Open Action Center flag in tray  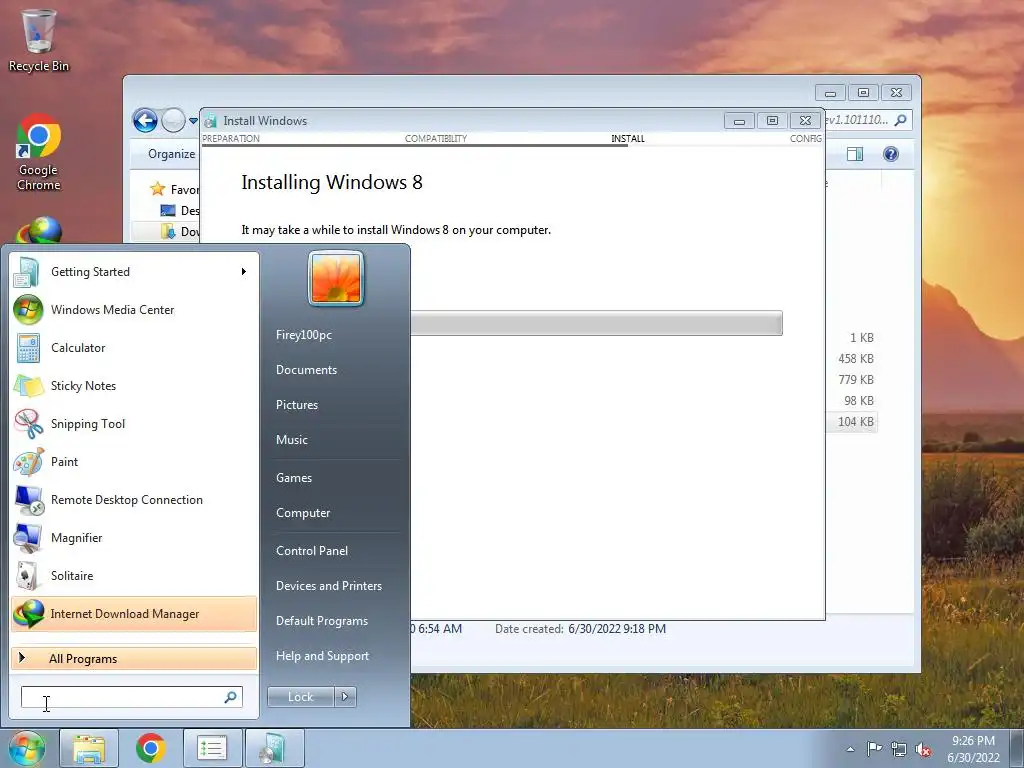coord(874,749)
